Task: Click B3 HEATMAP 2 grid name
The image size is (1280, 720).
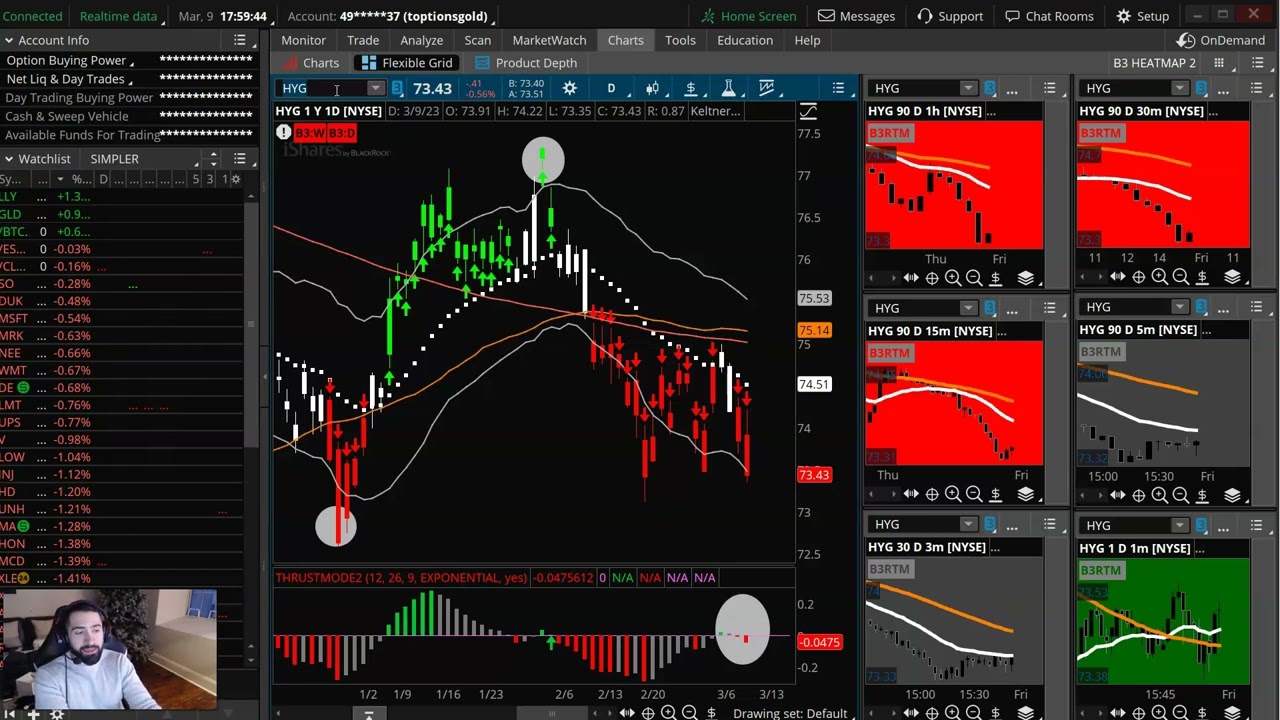Action: (x=1154, y=63)
